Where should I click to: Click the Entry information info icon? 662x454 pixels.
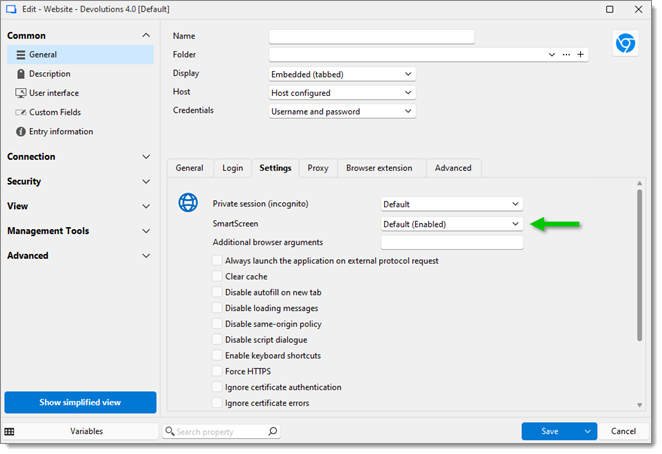(21, 132)
